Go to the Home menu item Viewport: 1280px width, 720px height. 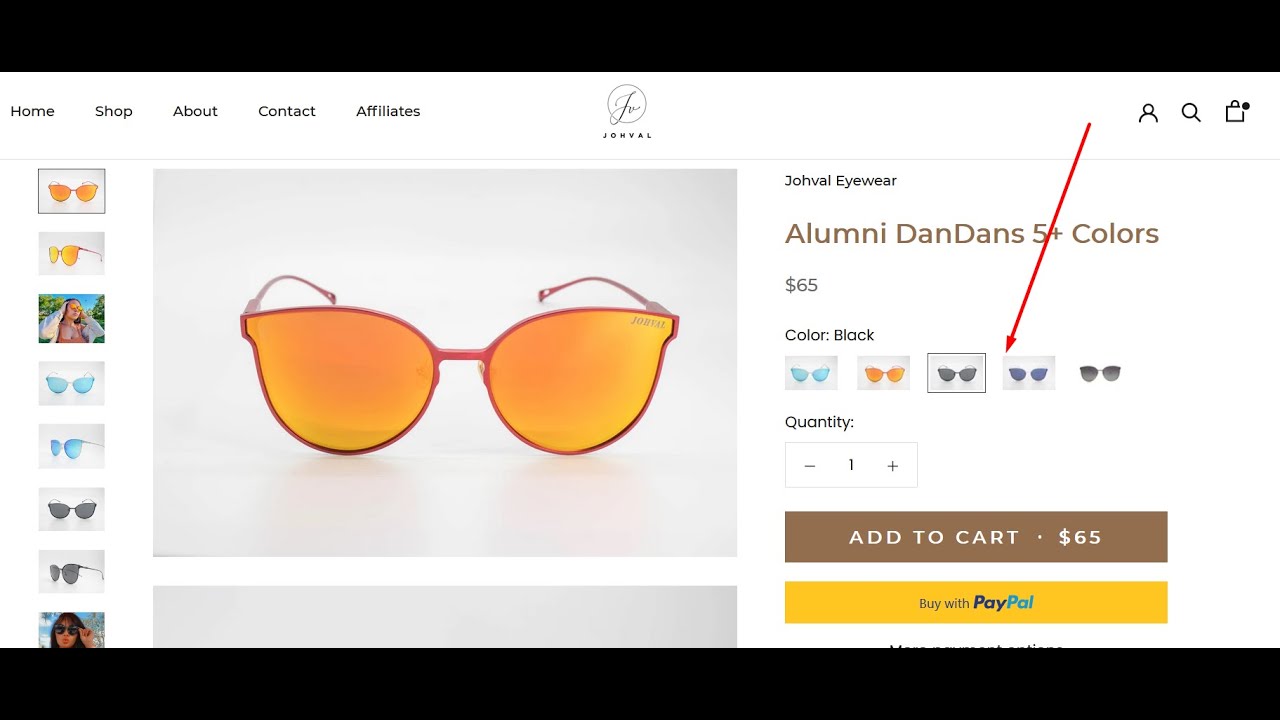point(32,111)
